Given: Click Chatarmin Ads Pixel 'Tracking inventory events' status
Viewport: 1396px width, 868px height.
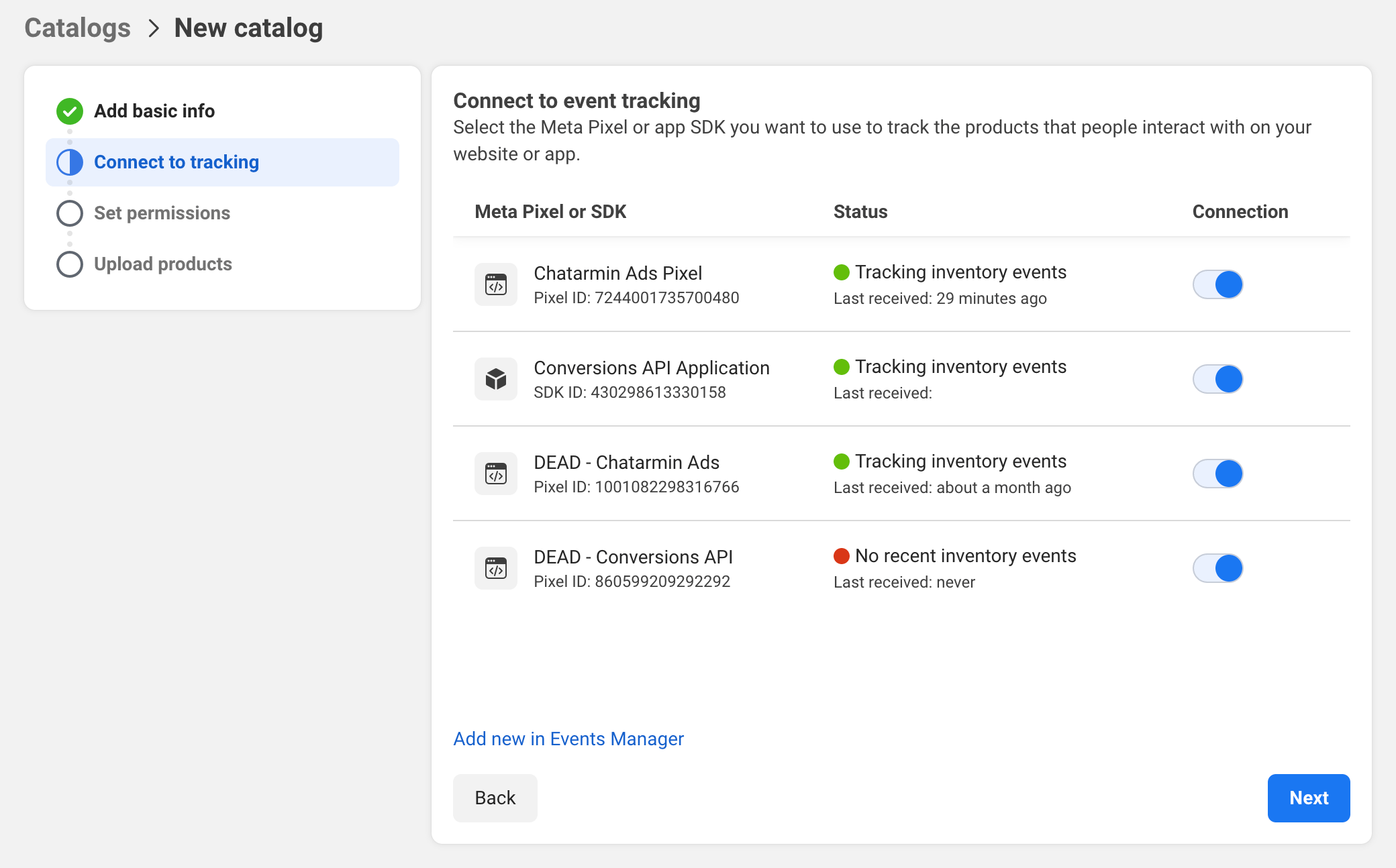Looking at the screenshot, I should [x=960, y=272].
